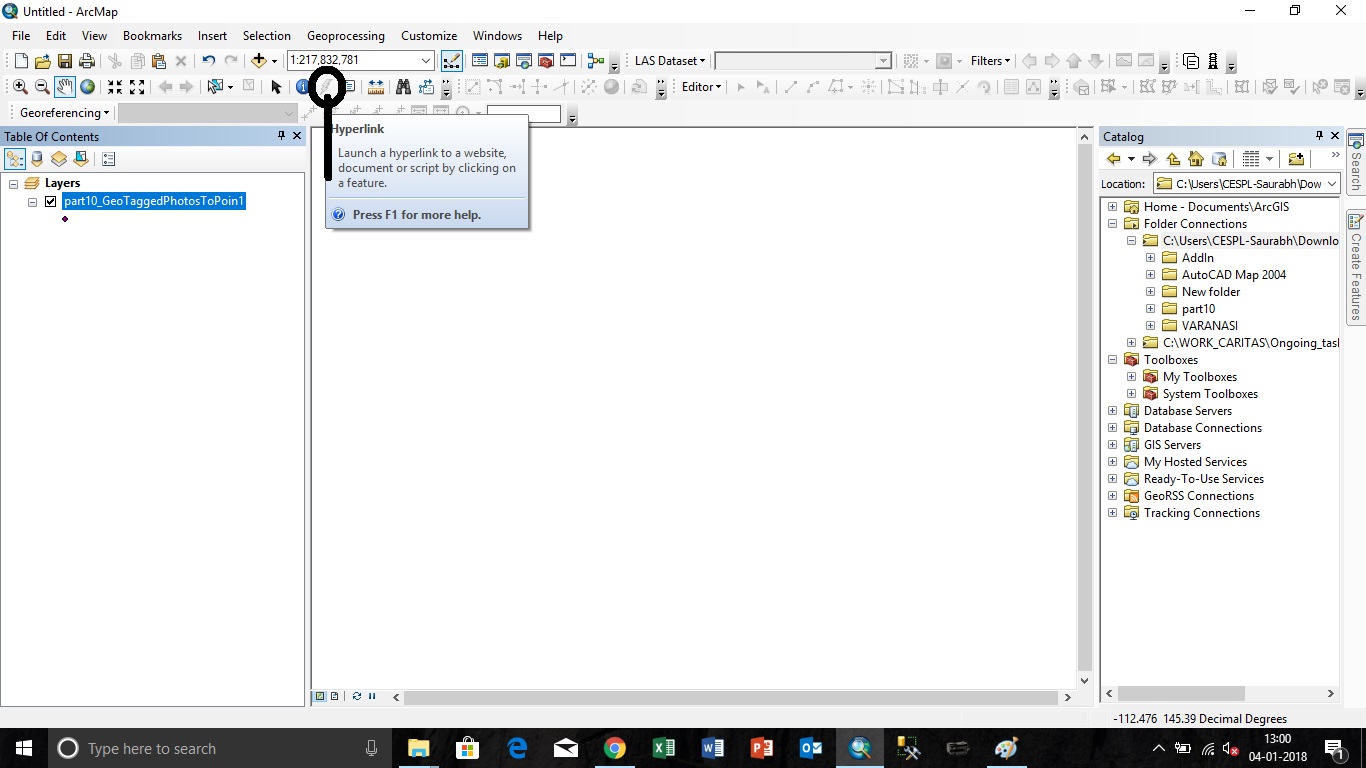Undo the last action
Screen dimensions: 1366x768
coord(209,61)
